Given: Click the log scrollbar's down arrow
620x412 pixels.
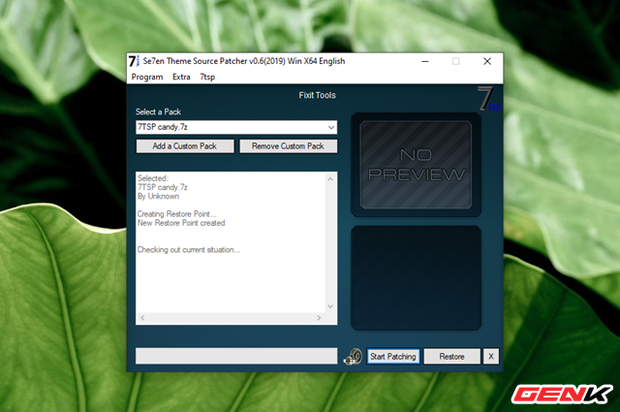Looking at the screenshot, I should pos(331,307).
